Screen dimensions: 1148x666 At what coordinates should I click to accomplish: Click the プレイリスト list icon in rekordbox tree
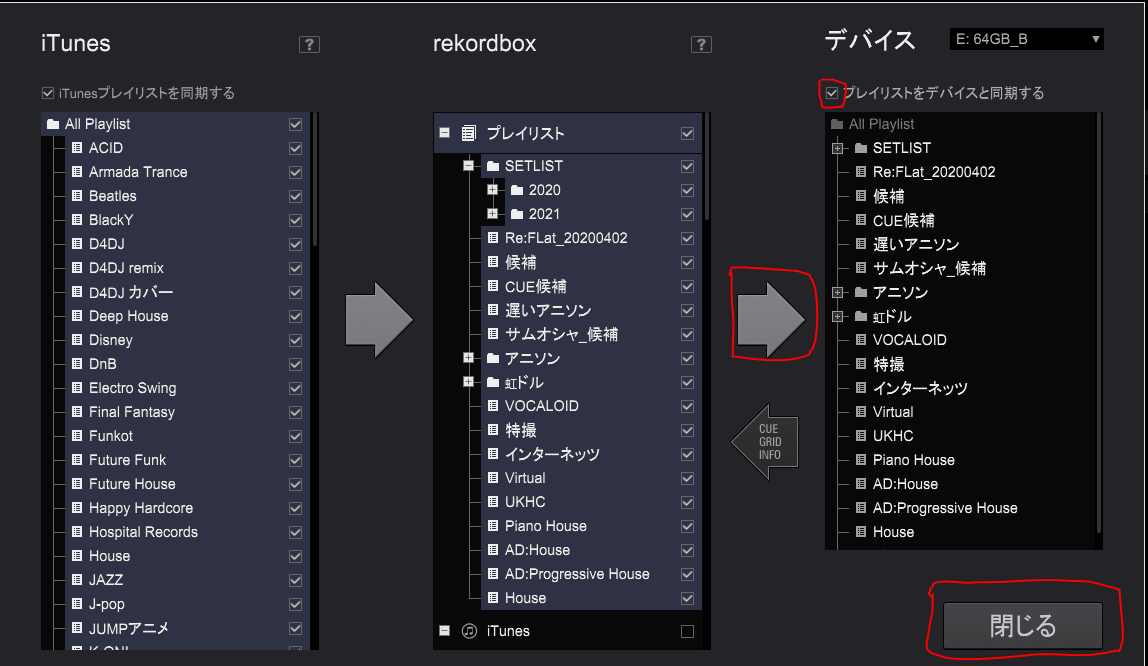469,133
